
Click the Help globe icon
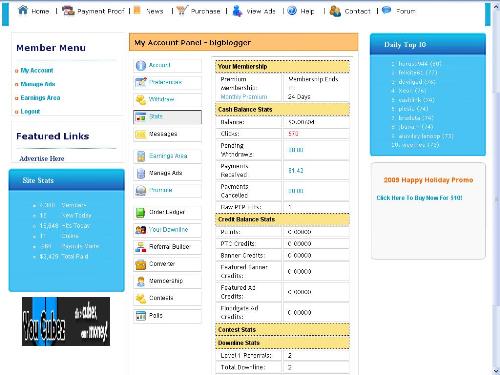292,11
